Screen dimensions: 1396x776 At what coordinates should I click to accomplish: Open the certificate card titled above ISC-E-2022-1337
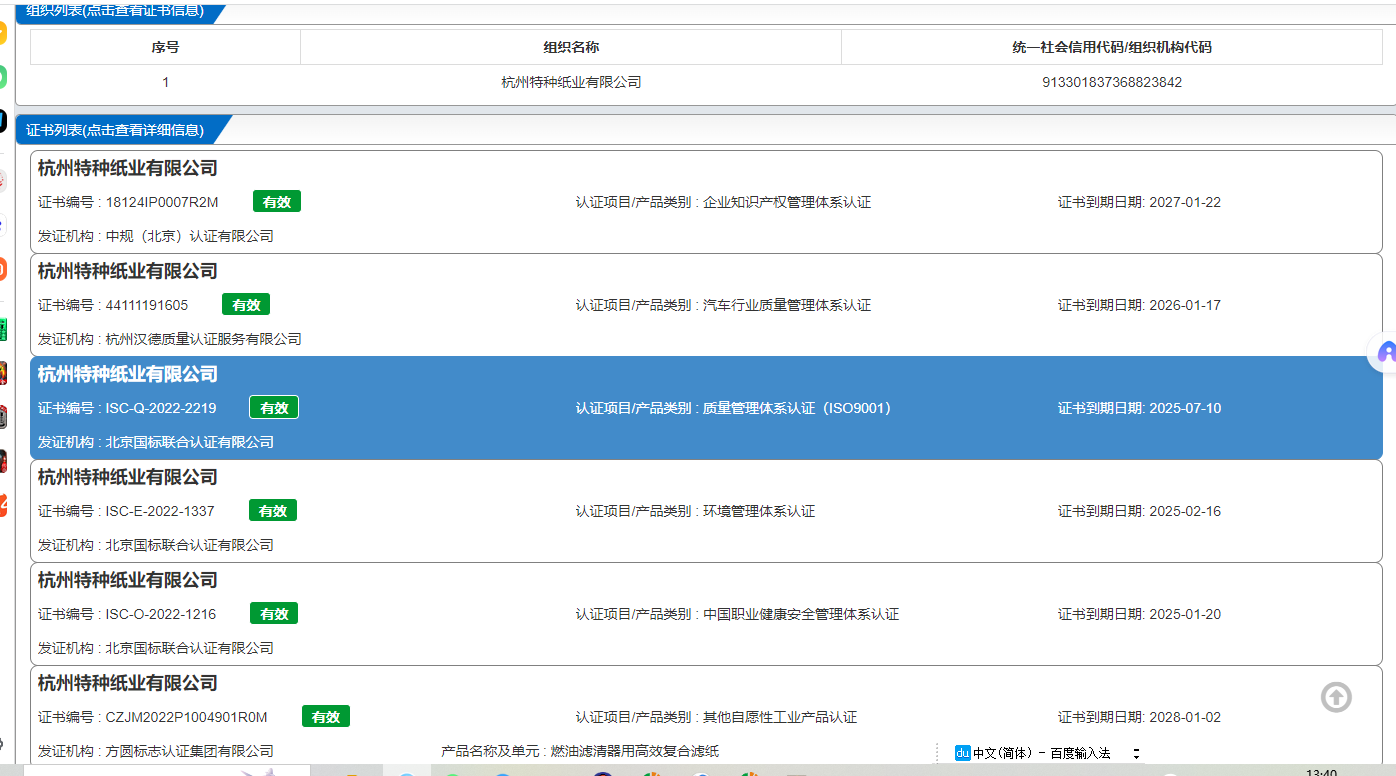[x=128, y=477]
